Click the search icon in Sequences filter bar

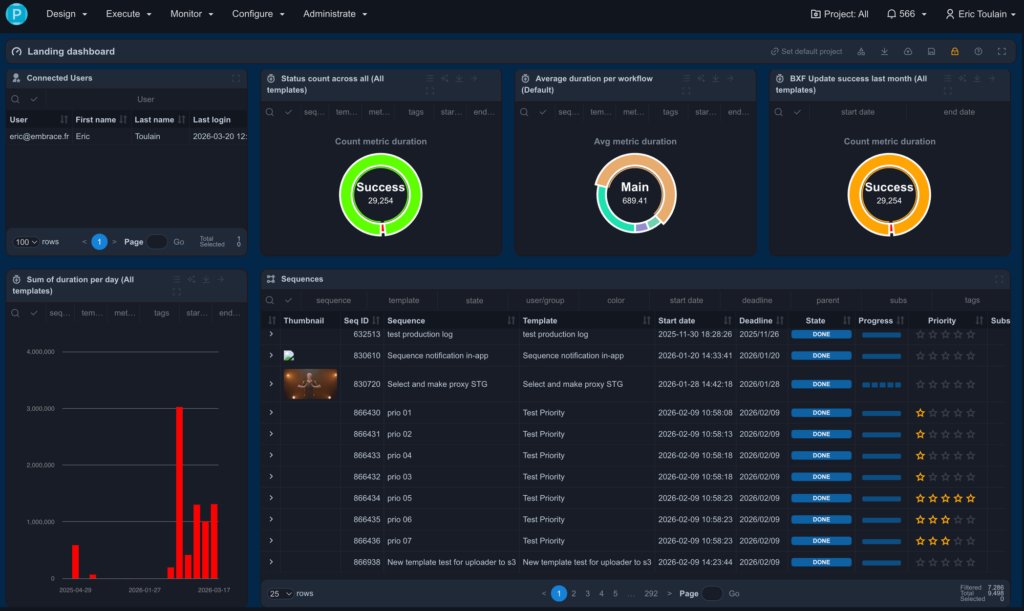pos(271,300)
